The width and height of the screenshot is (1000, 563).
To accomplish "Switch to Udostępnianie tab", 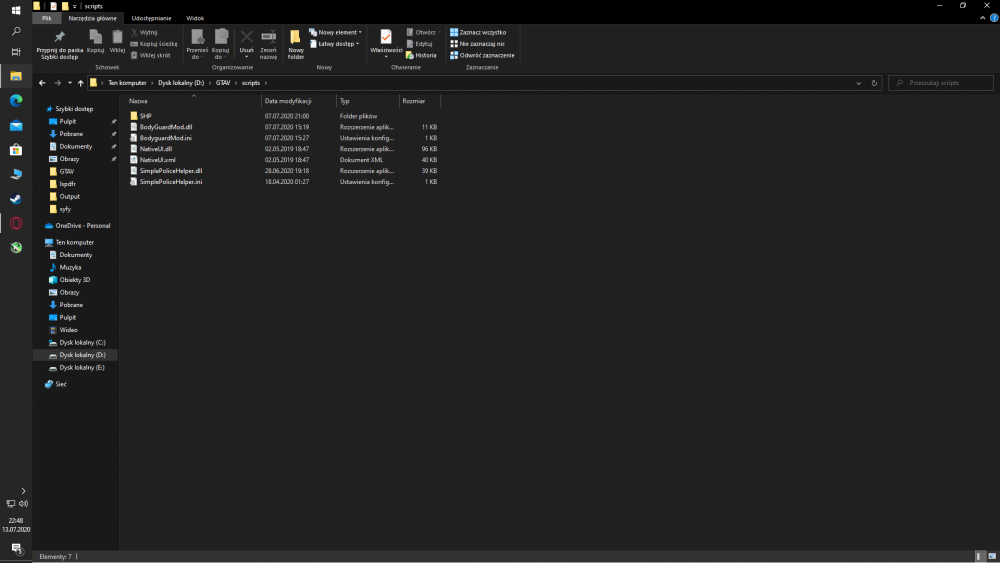I will click(151, 18).
